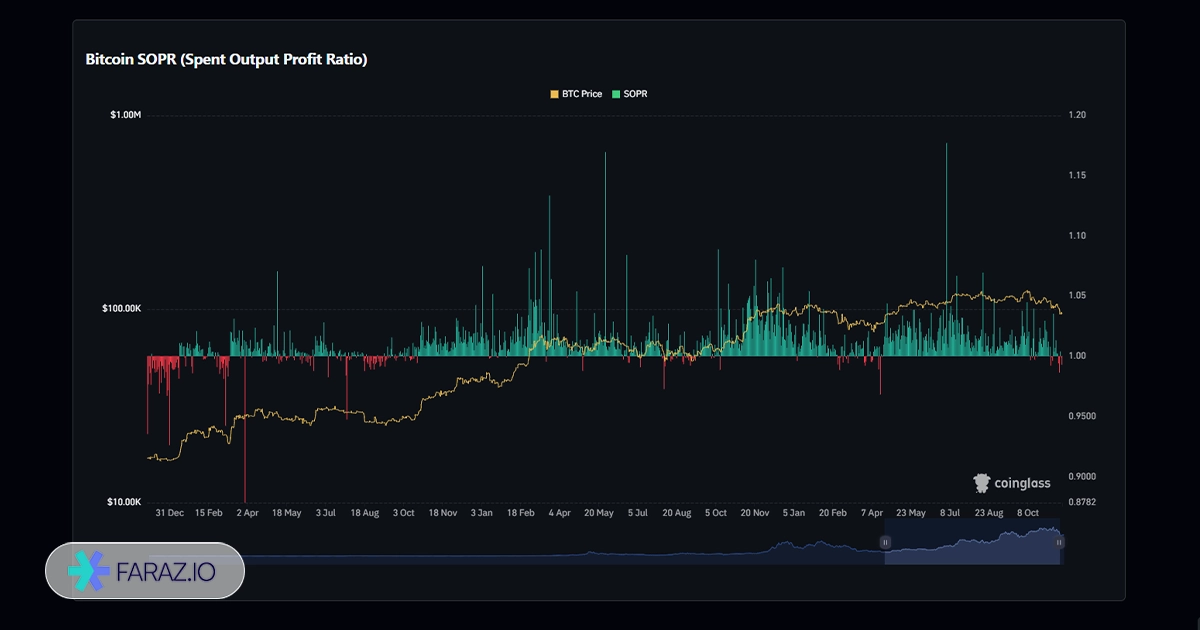
Task: Toggle the BTC Price series label
Action: [583, 94]
